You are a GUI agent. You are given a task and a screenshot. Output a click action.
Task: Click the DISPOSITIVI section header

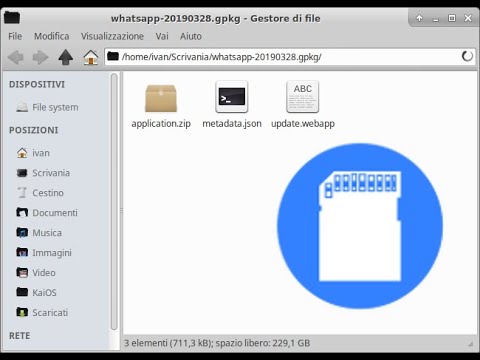[x=37, y=84]
